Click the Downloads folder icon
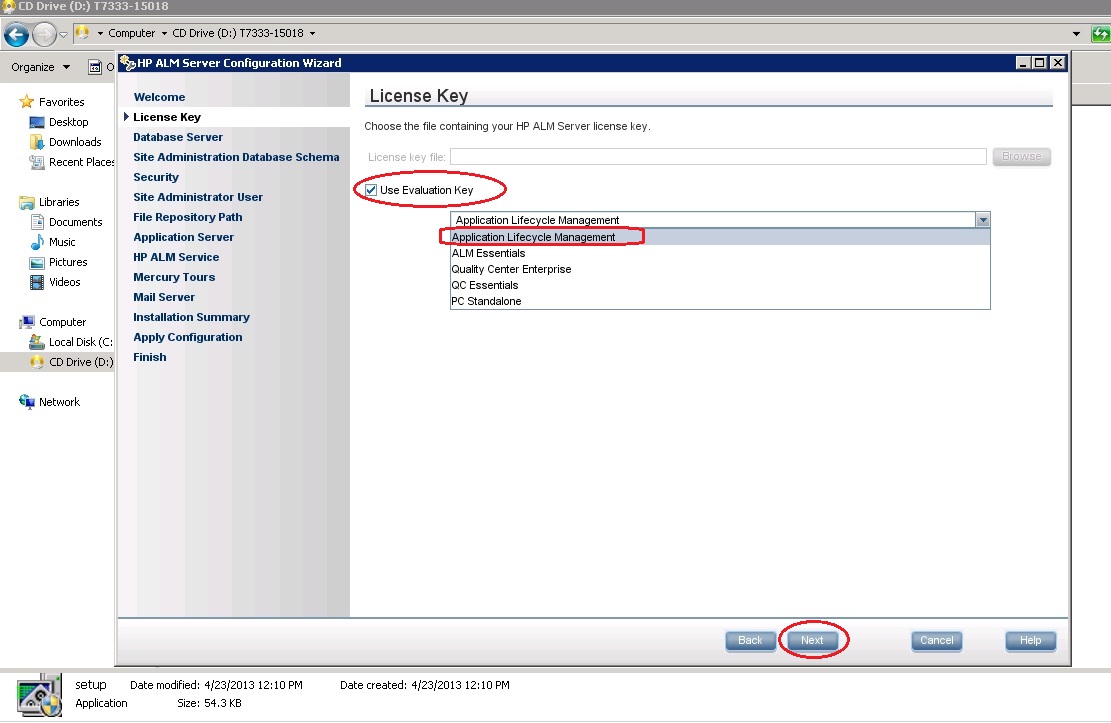 click(x=37, y=142)
